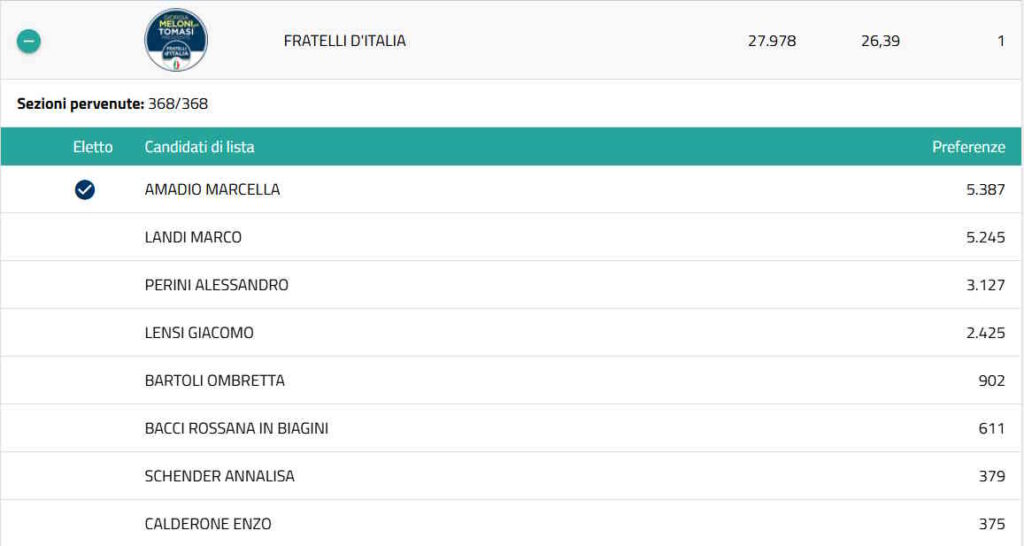
Task: Select the FRATELLI D'ITALIA list name
Action: pyautogui.click(x=345, y=41)
